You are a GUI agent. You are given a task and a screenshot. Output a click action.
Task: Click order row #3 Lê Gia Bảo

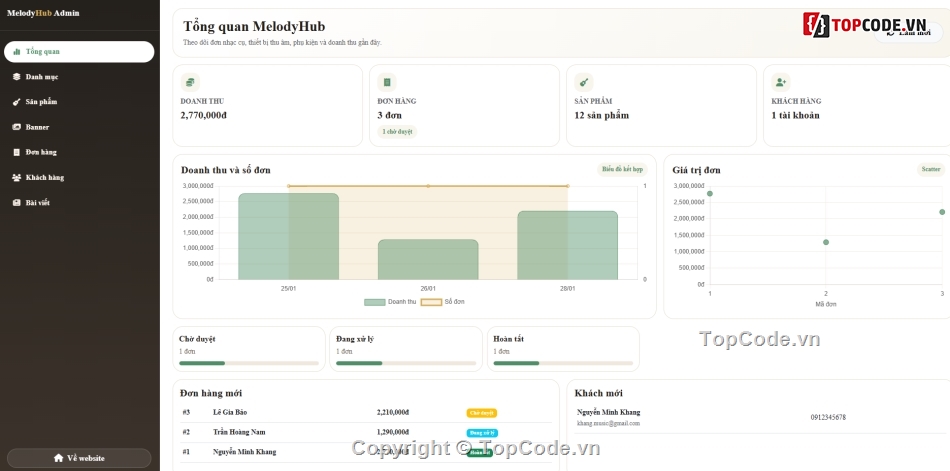366,413
